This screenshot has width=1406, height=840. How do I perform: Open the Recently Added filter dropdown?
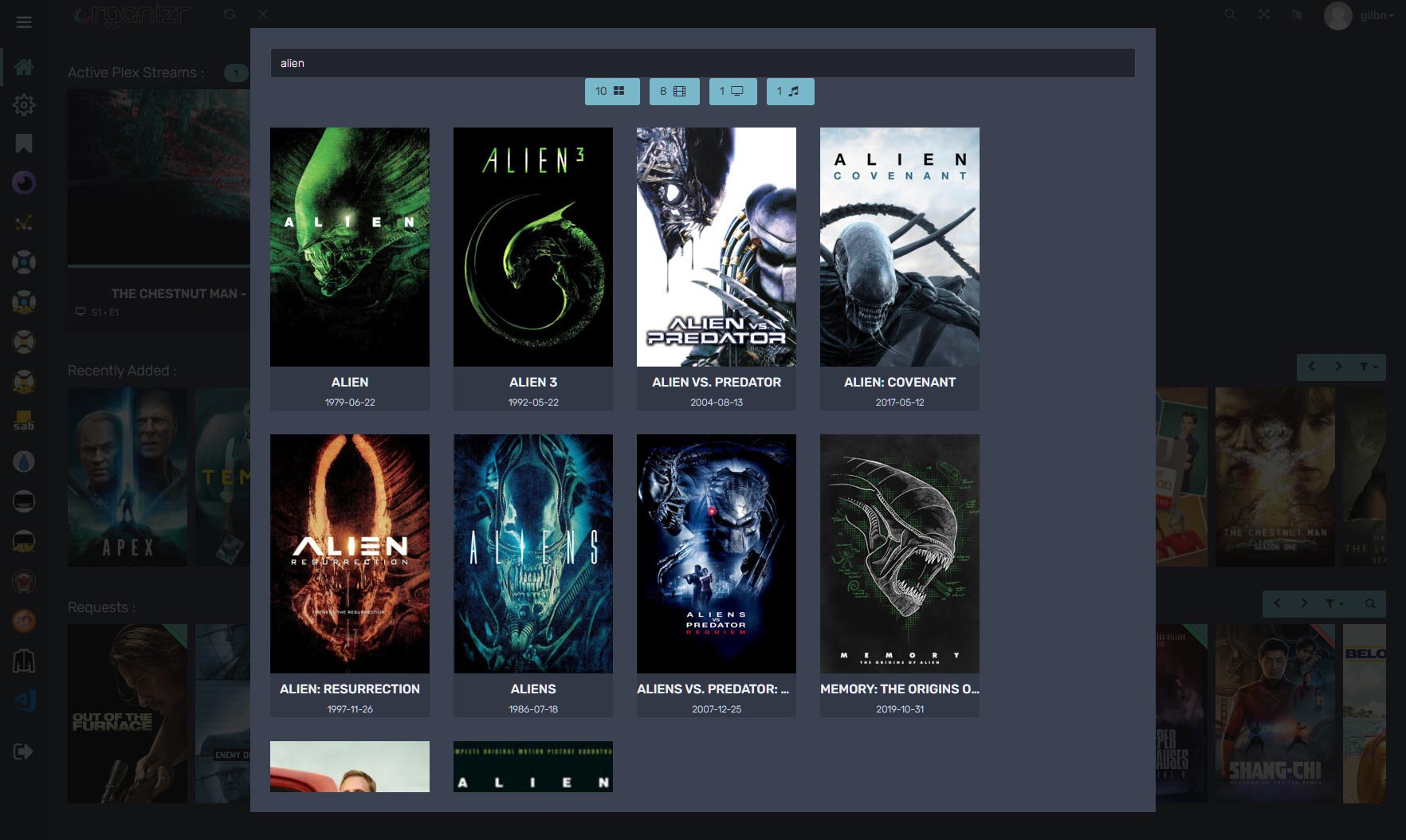[1368, 367]
